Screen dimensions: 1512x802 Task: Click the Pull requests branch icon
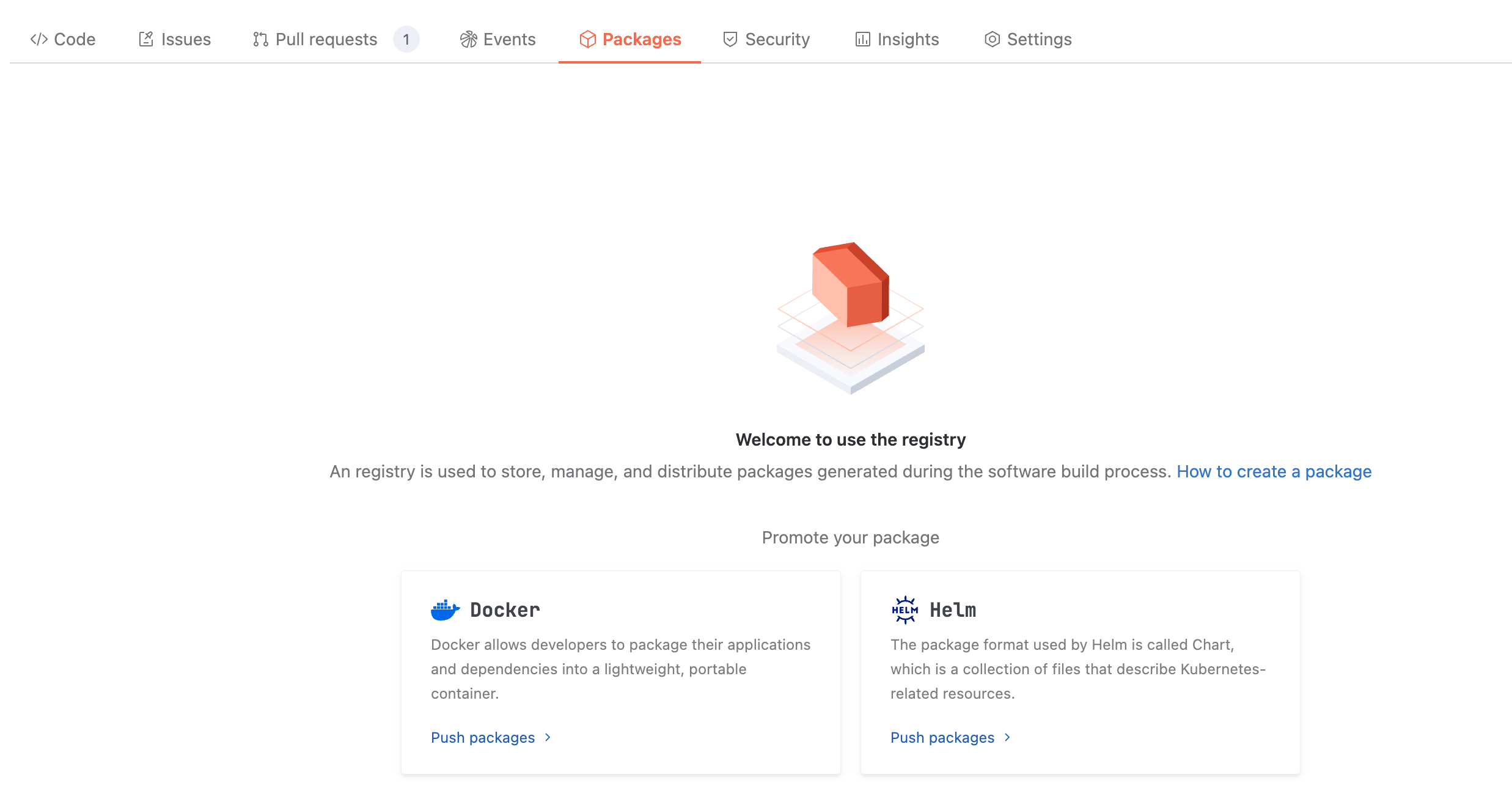click(x=261, y=39)
